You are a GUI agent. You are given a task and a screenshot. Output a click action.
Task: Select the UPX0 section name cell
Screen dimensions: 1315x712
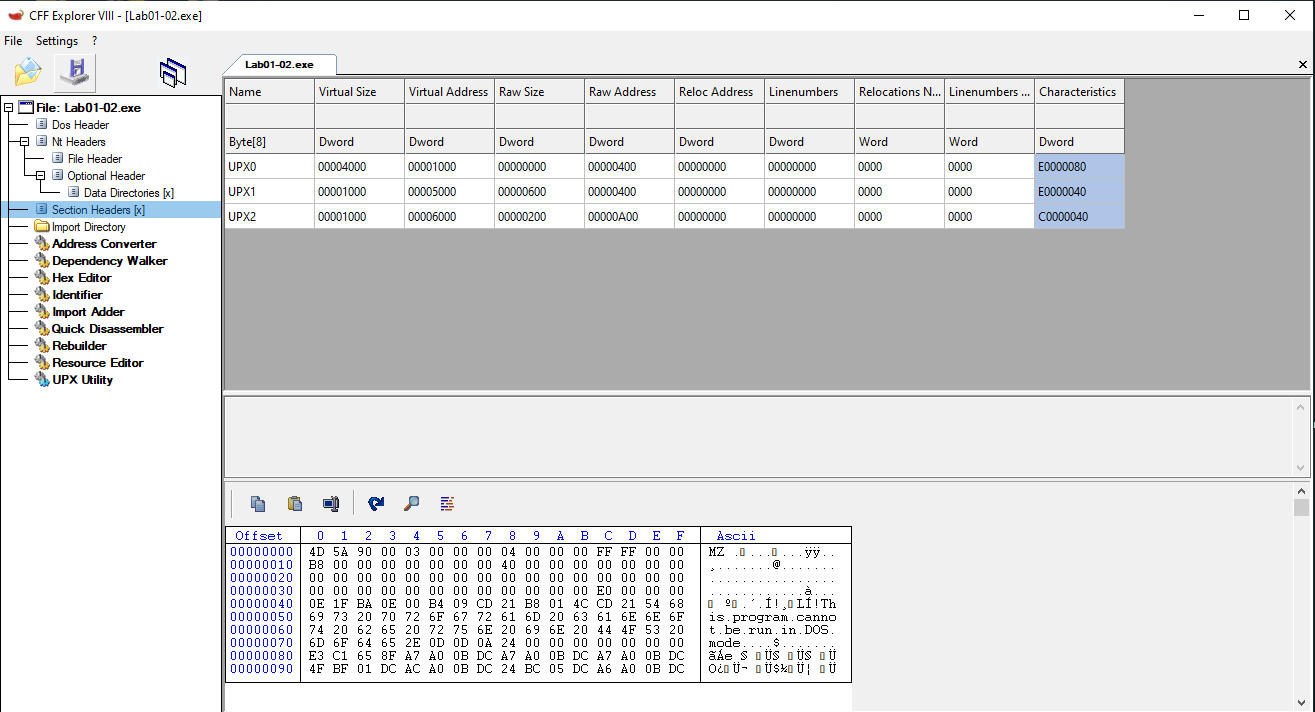click(269, 166)
